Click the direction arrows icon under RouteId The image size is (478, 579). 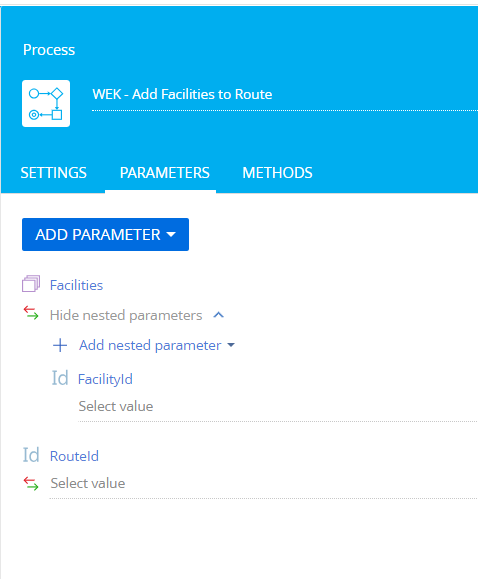pos(31,483)
